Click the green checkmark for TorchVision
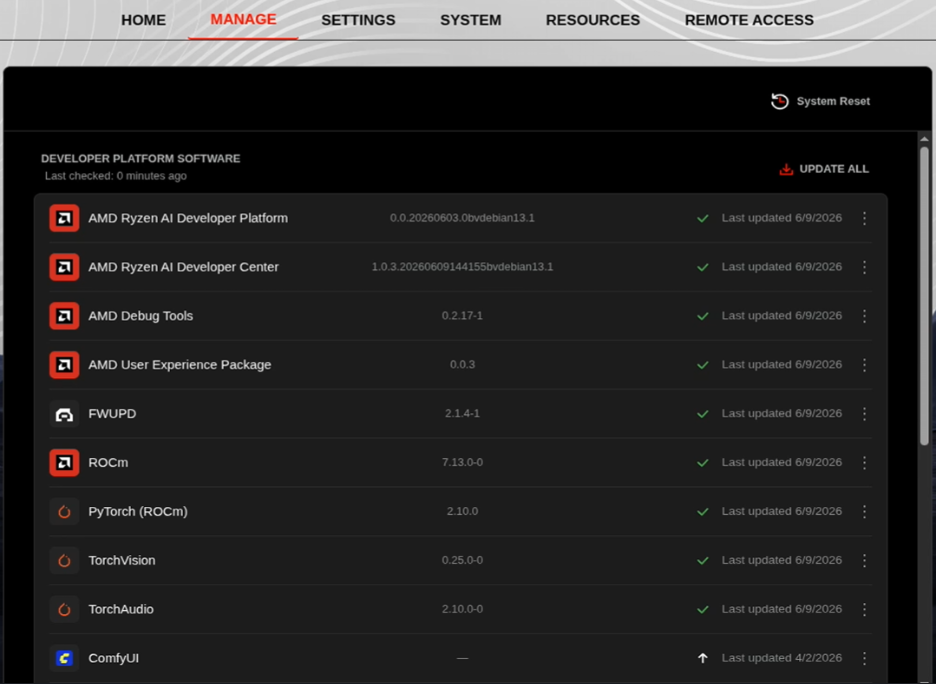 click(x=703, y=561)
